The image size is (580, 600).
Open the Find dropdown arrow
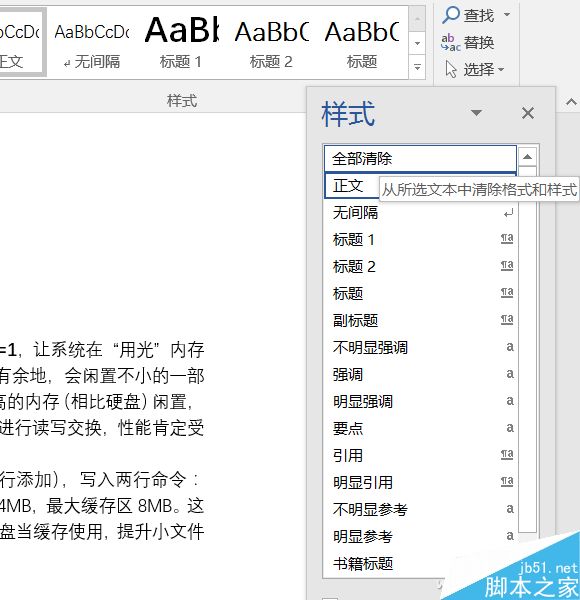coord(507,15)
